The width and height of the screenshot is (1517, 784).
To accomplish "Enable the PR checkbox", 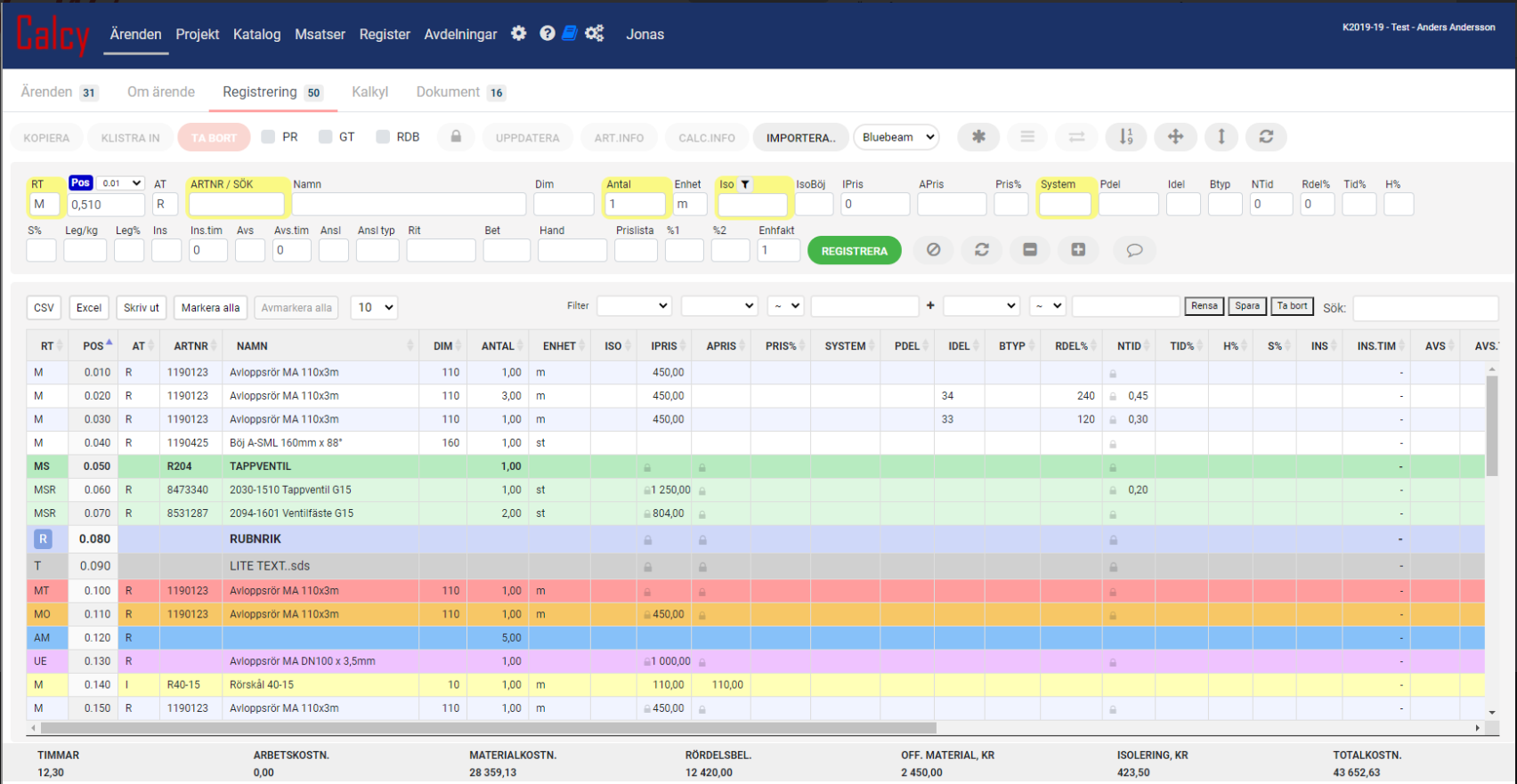I will 268,137.
